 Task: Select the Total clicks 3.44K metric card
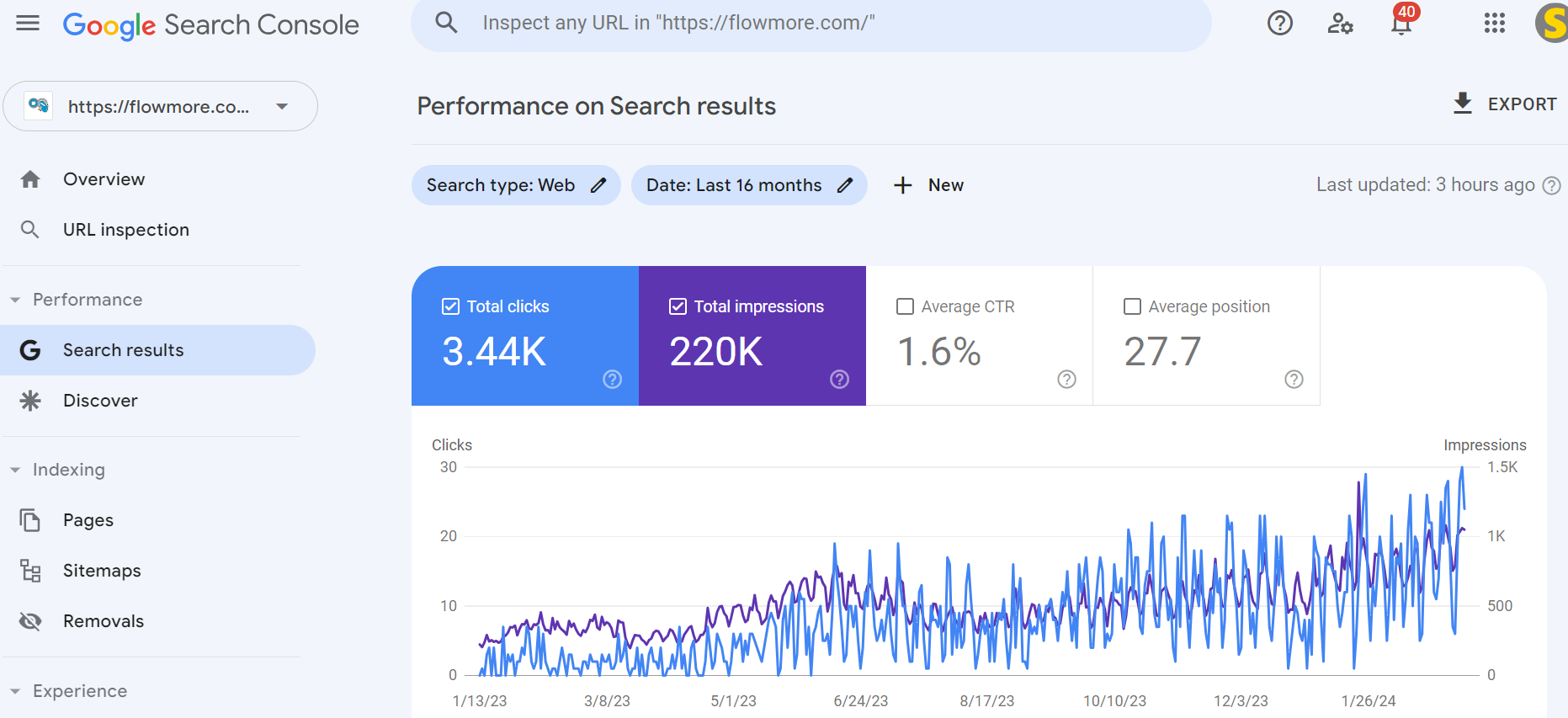click(525, 336)
